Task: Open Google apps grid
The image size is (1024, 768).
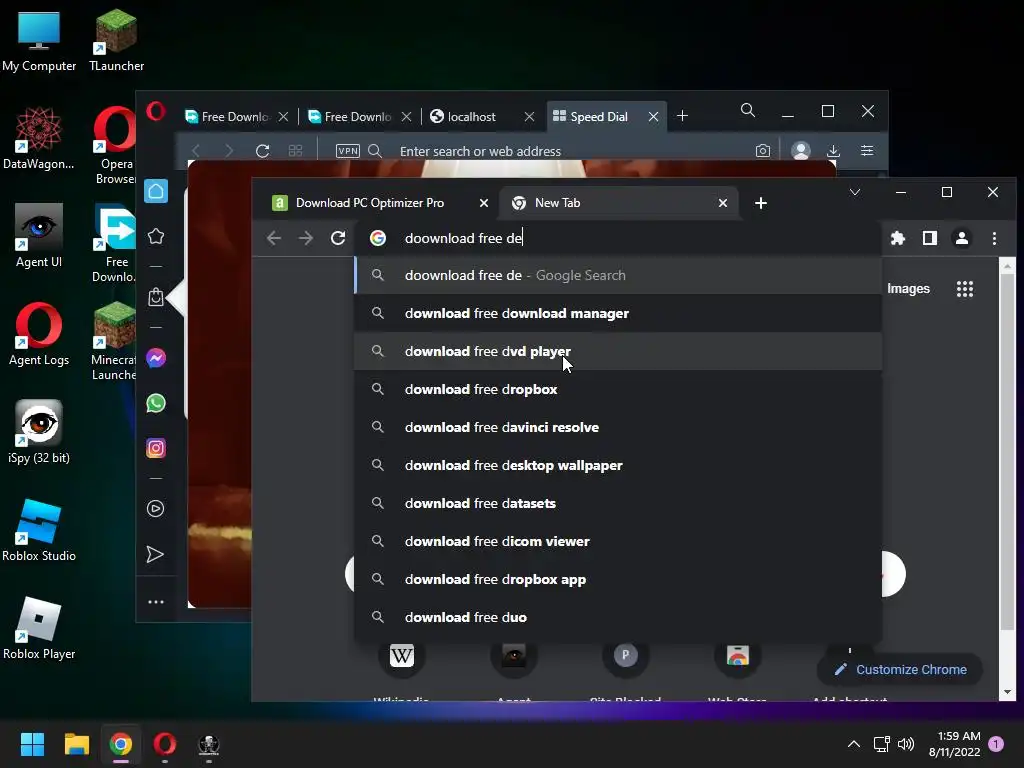Action: pyautogui.click(x=965, y=289)
